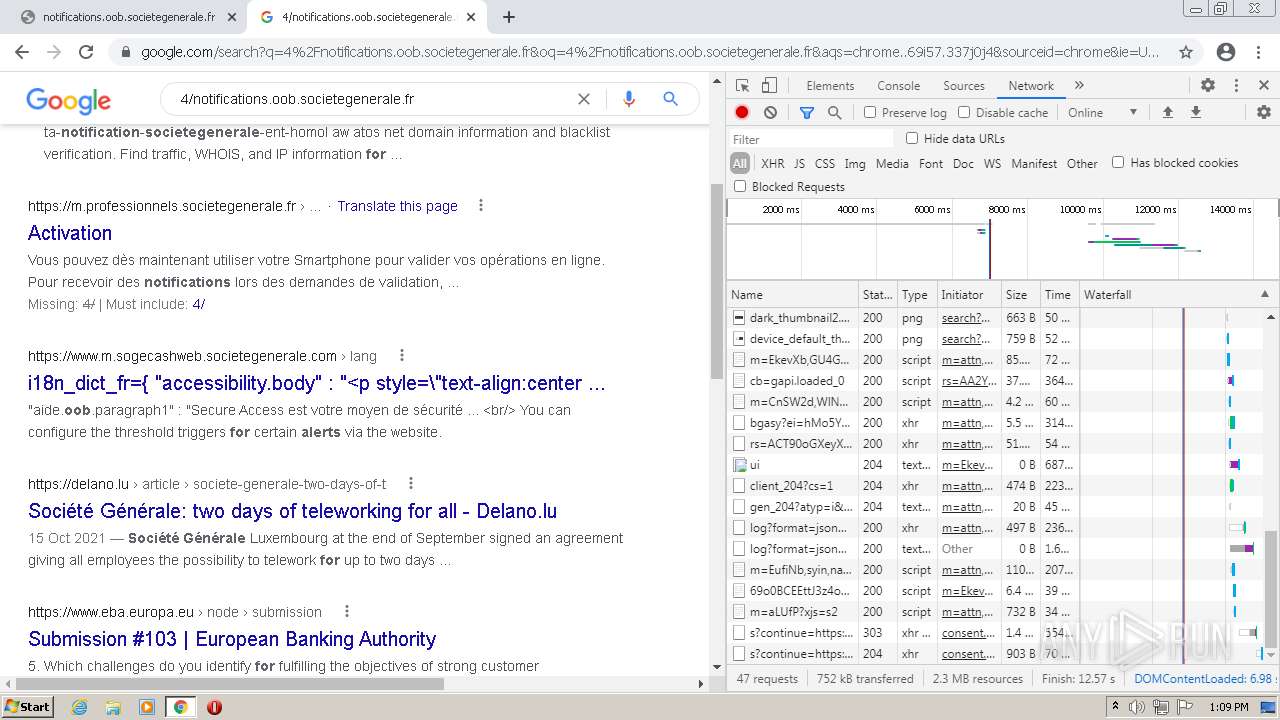1280x720 pixels.
Task: Open the network search magnifier
Action: coord(835,113)
